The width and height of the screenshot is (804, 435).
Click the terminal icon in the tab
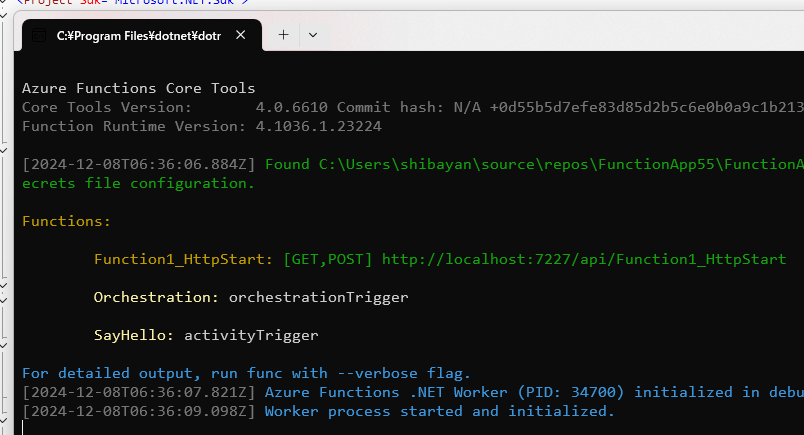point(39,35)
